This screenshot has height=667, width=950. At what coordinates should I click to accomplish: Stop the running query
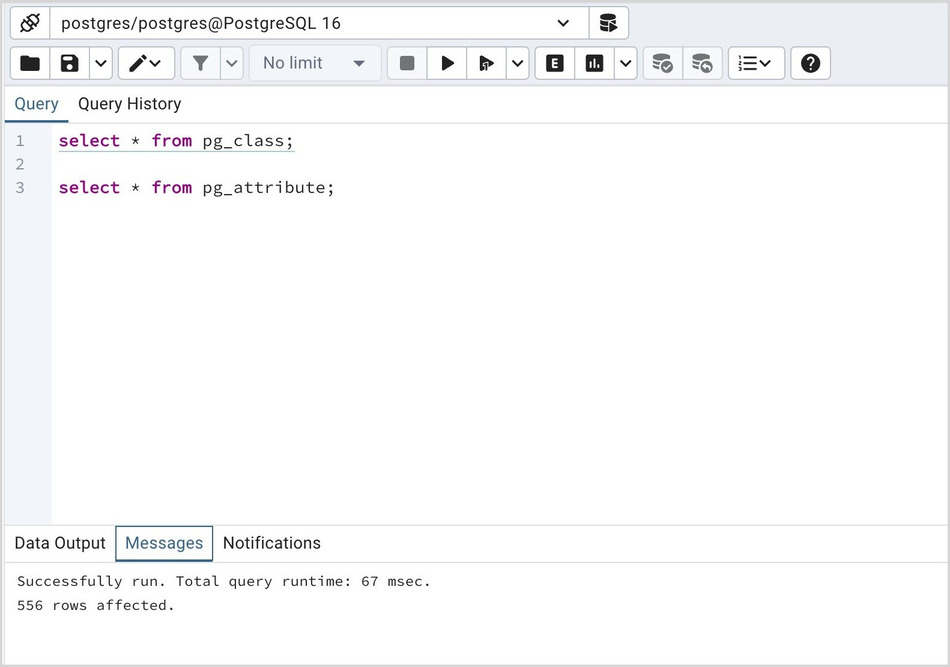coord(406,63)
